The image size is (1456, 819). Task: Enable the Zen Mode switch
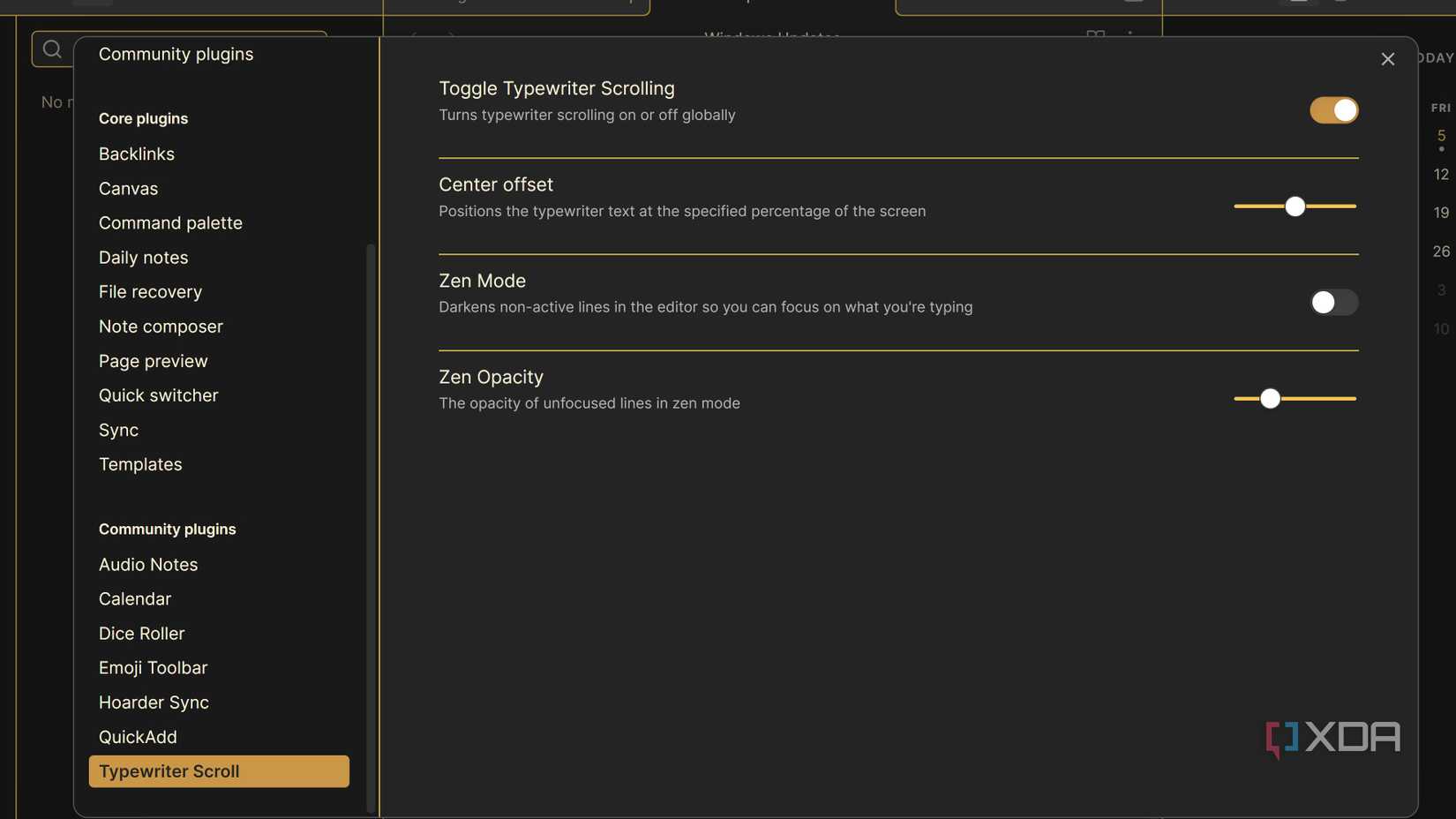point(1333,303)
